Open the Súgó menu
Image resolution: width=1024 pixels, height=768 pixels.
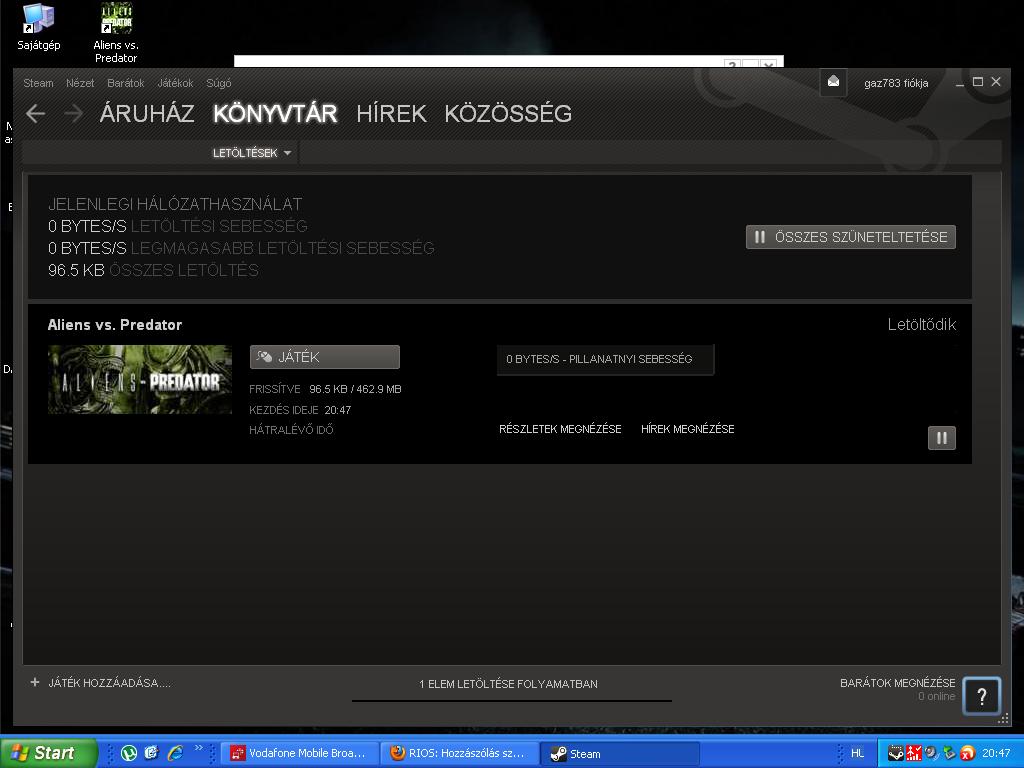(219, 83)
